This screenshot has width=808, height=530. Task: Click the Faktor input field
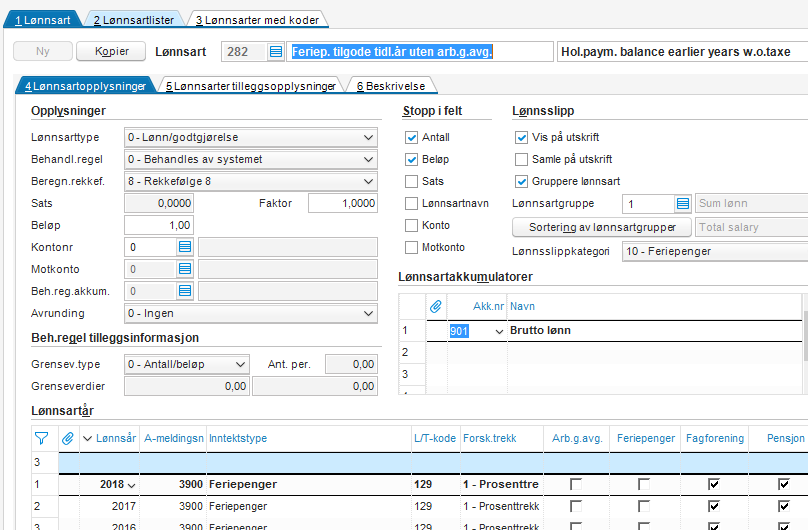click(x=343, y=203)
